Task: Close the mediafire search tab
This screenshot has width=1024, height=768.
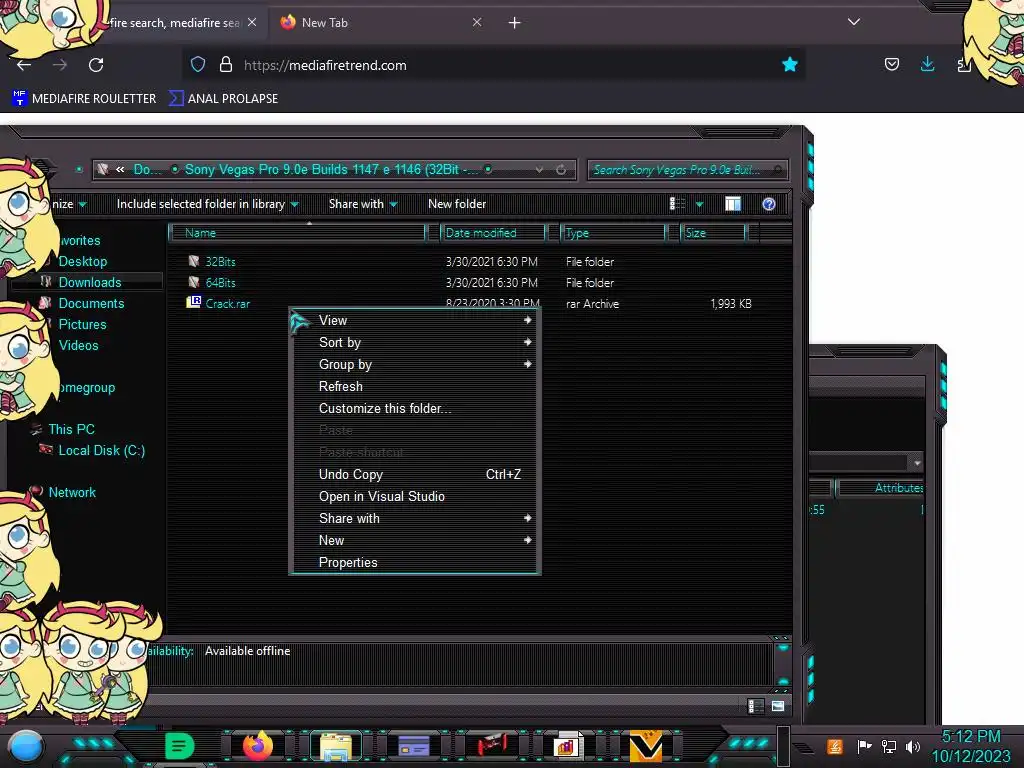Action: [252, 22]
